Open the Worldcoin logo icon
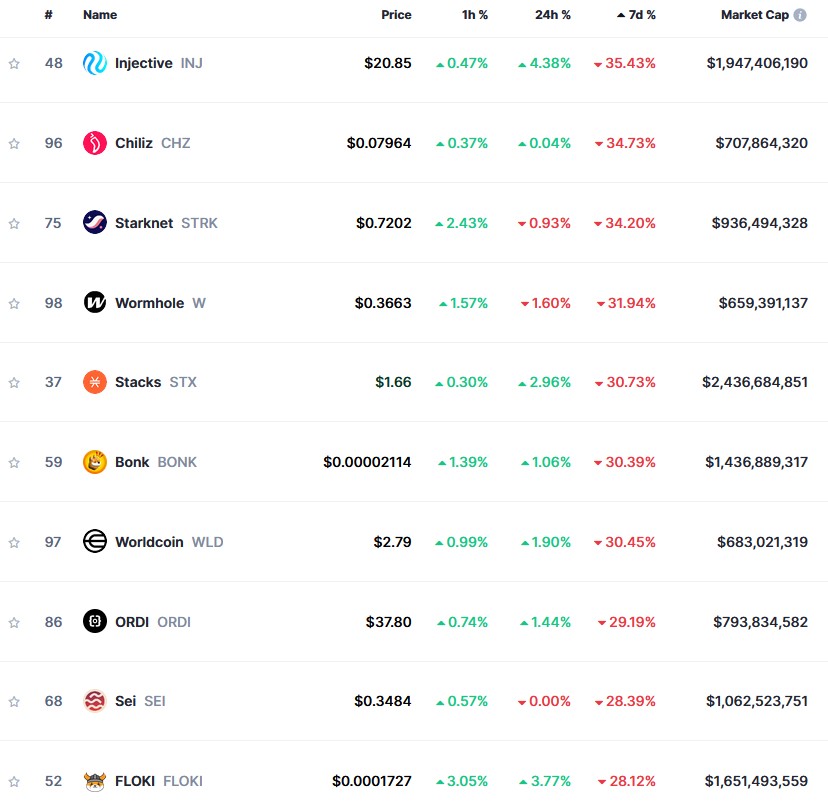 [x=95, y=541]
